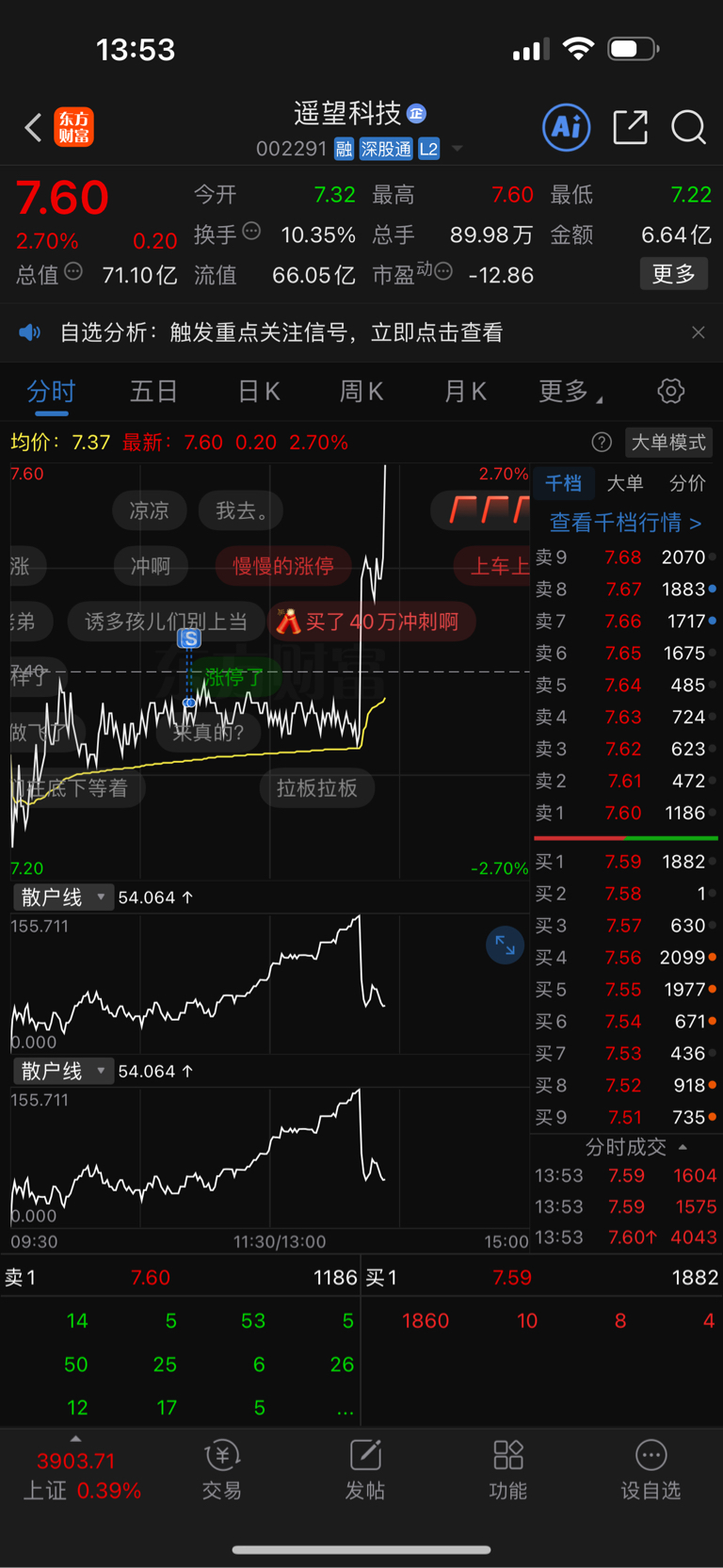Image resolution: width=723 pixels, height=1568 pixels.
Task: Tap the 涨停了 green comment bubble
Action: [234, 676]
